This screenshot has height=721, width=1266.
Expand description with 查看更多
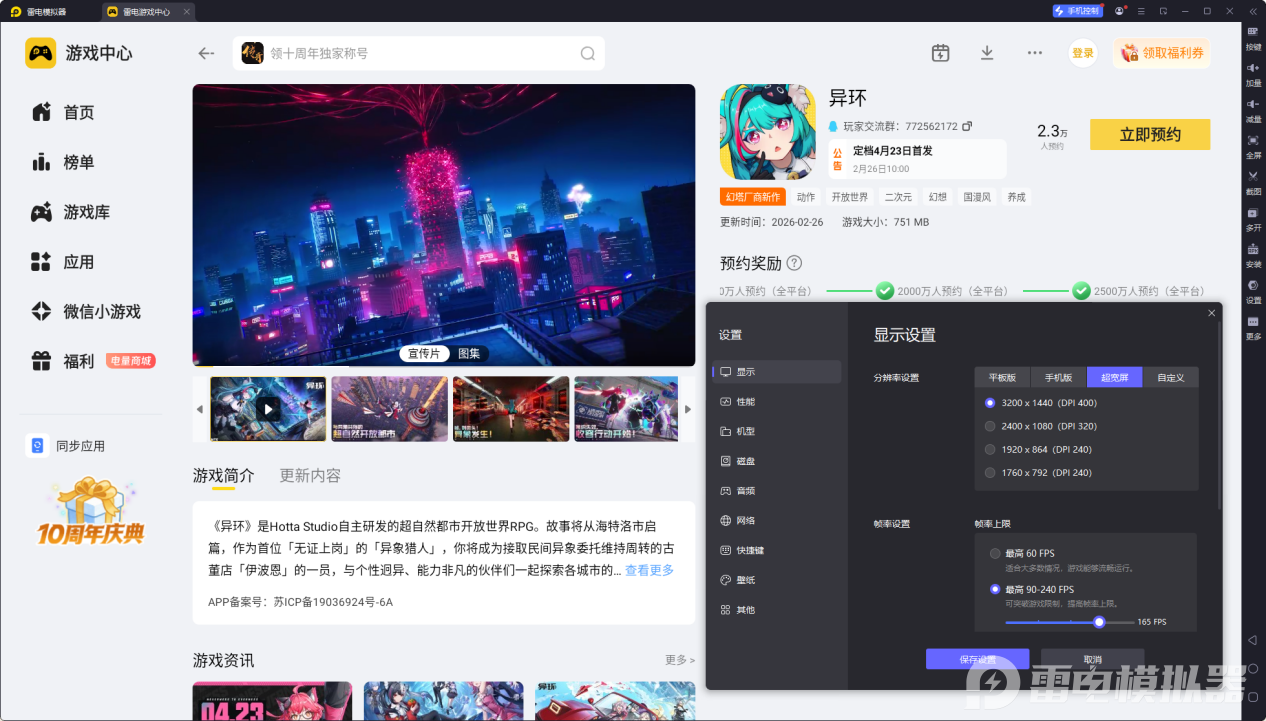[x=649, y=570]
